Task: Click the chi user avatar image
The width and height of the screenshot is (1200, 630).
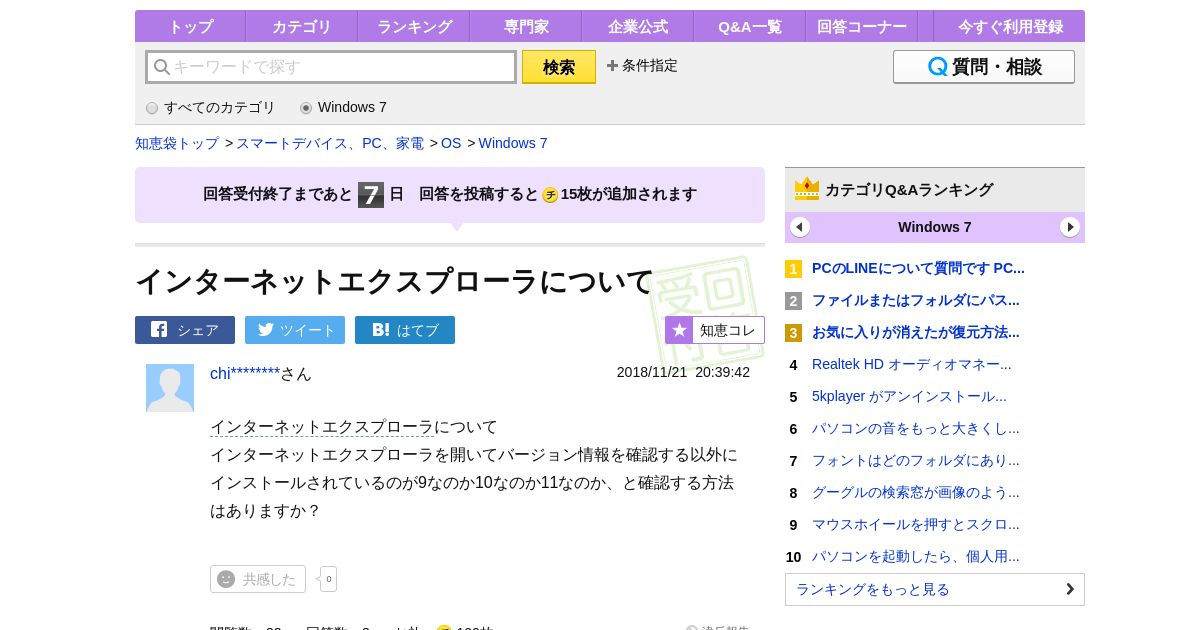Action: point(170,388)
